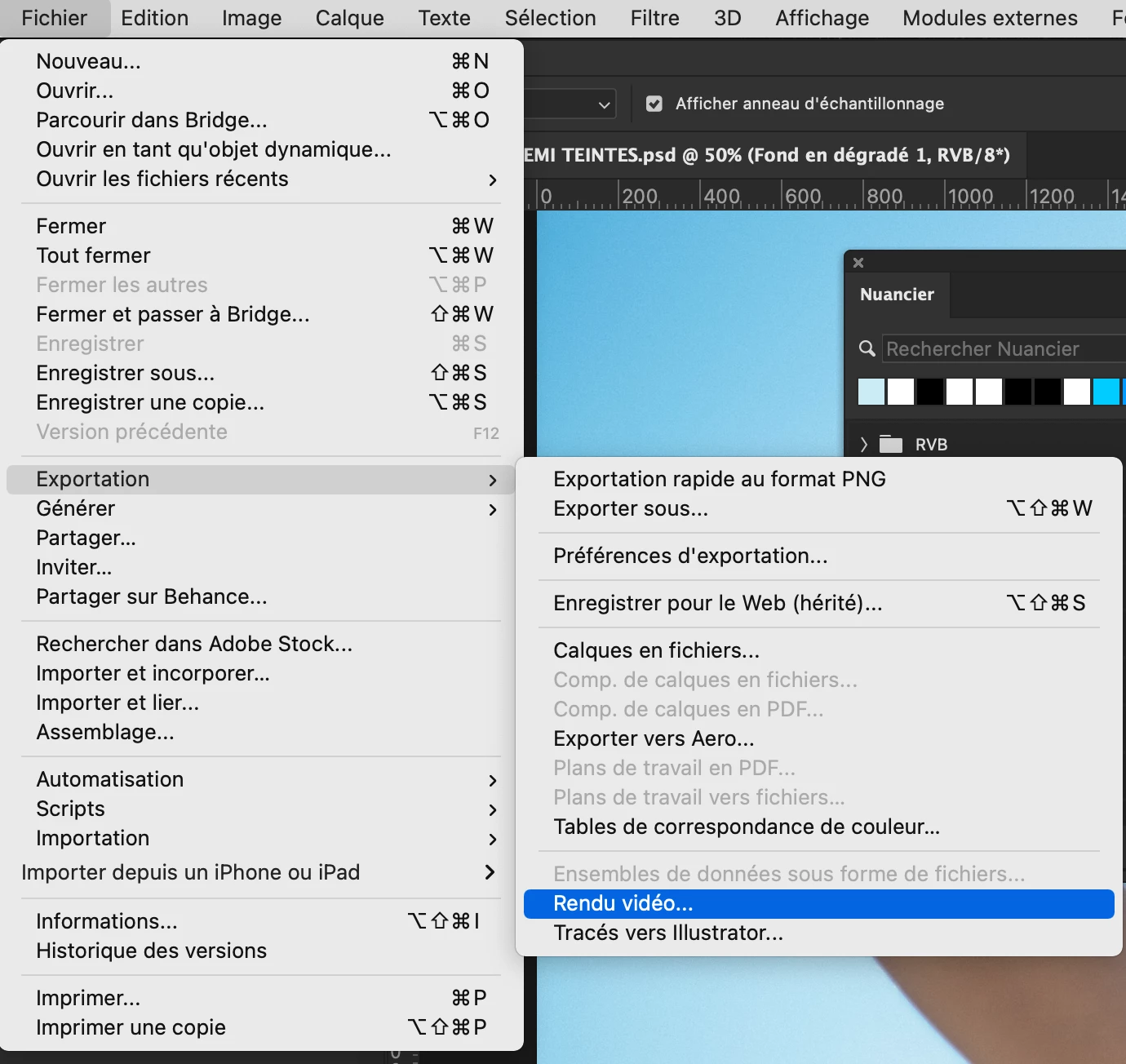Select Ouvrir… in Fichier menu
This screenshot has width=1126, height=1064.
pos(261,91)
